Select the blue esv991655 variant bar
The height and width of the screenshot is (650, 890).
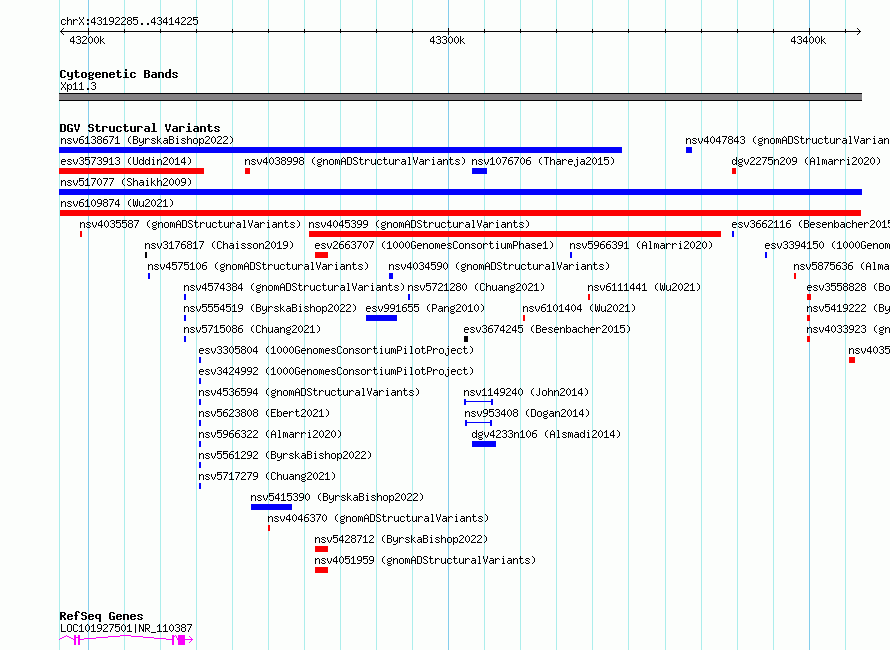point(381,318)
